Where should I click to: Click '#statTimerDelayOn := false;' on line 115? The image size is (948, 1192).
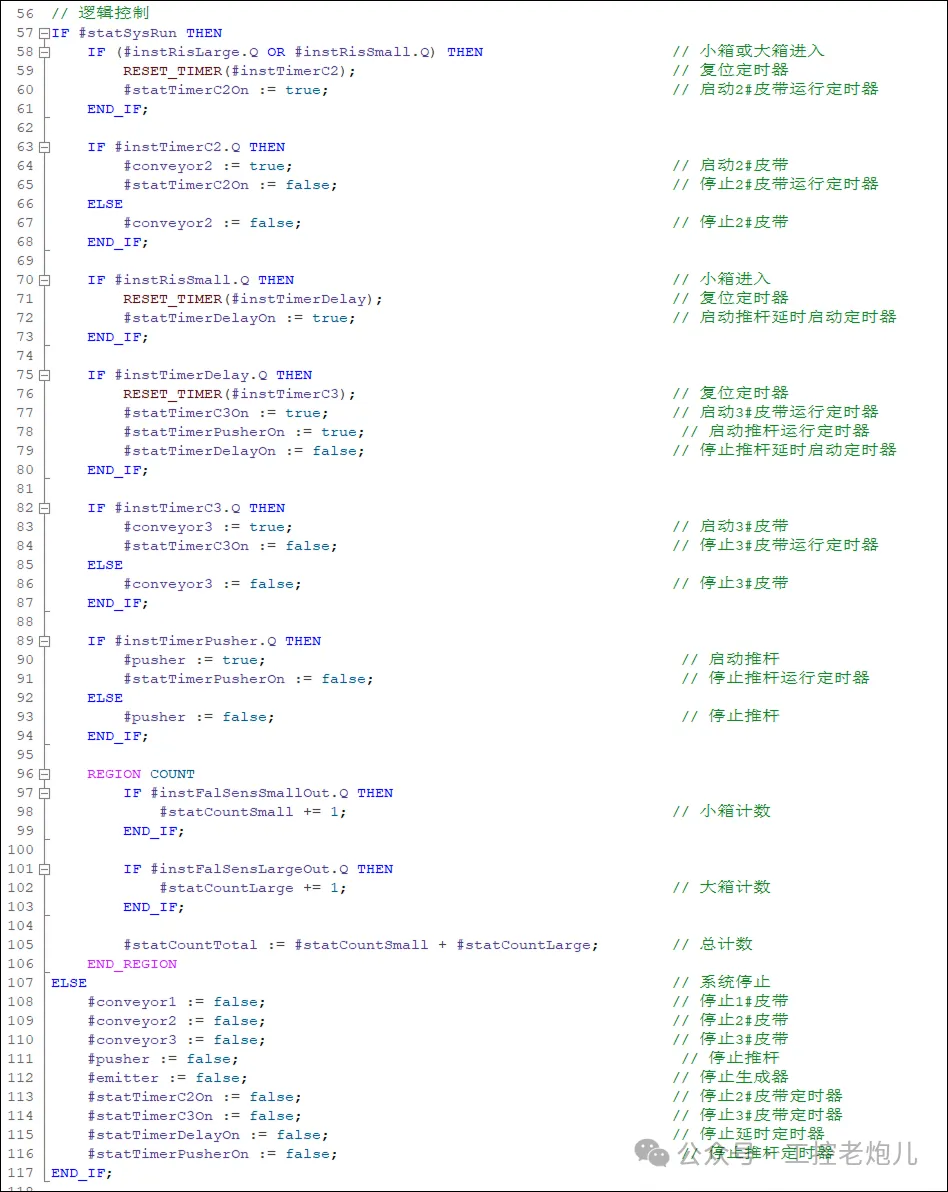(x=208, y=1136)
